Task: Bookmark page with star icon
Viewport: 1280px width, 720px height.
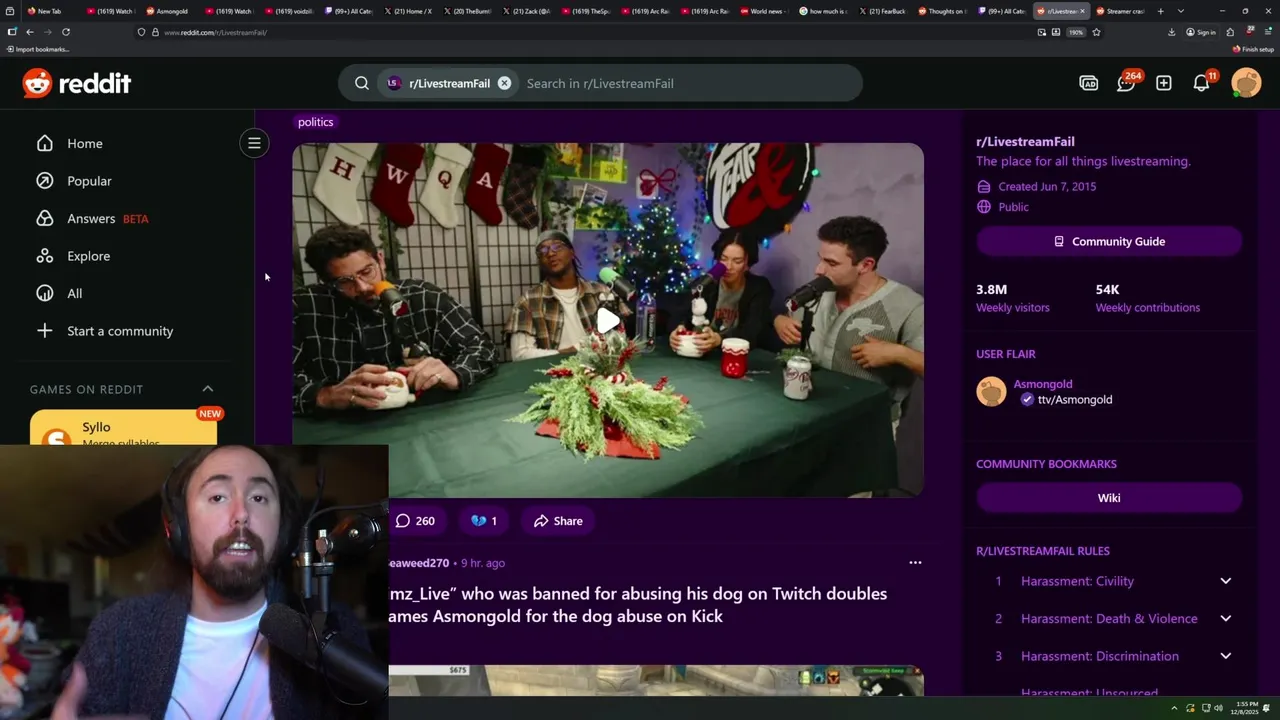Action: coord(1097,32)
